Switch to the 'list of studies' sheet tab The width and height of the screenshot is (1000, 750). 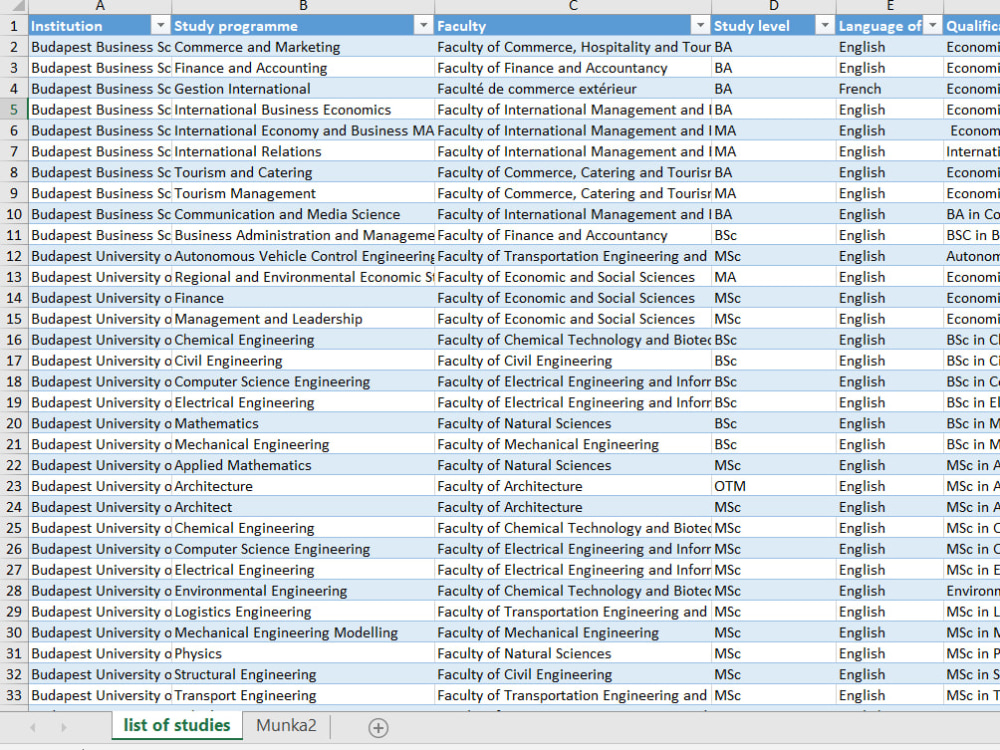(177, 725)
